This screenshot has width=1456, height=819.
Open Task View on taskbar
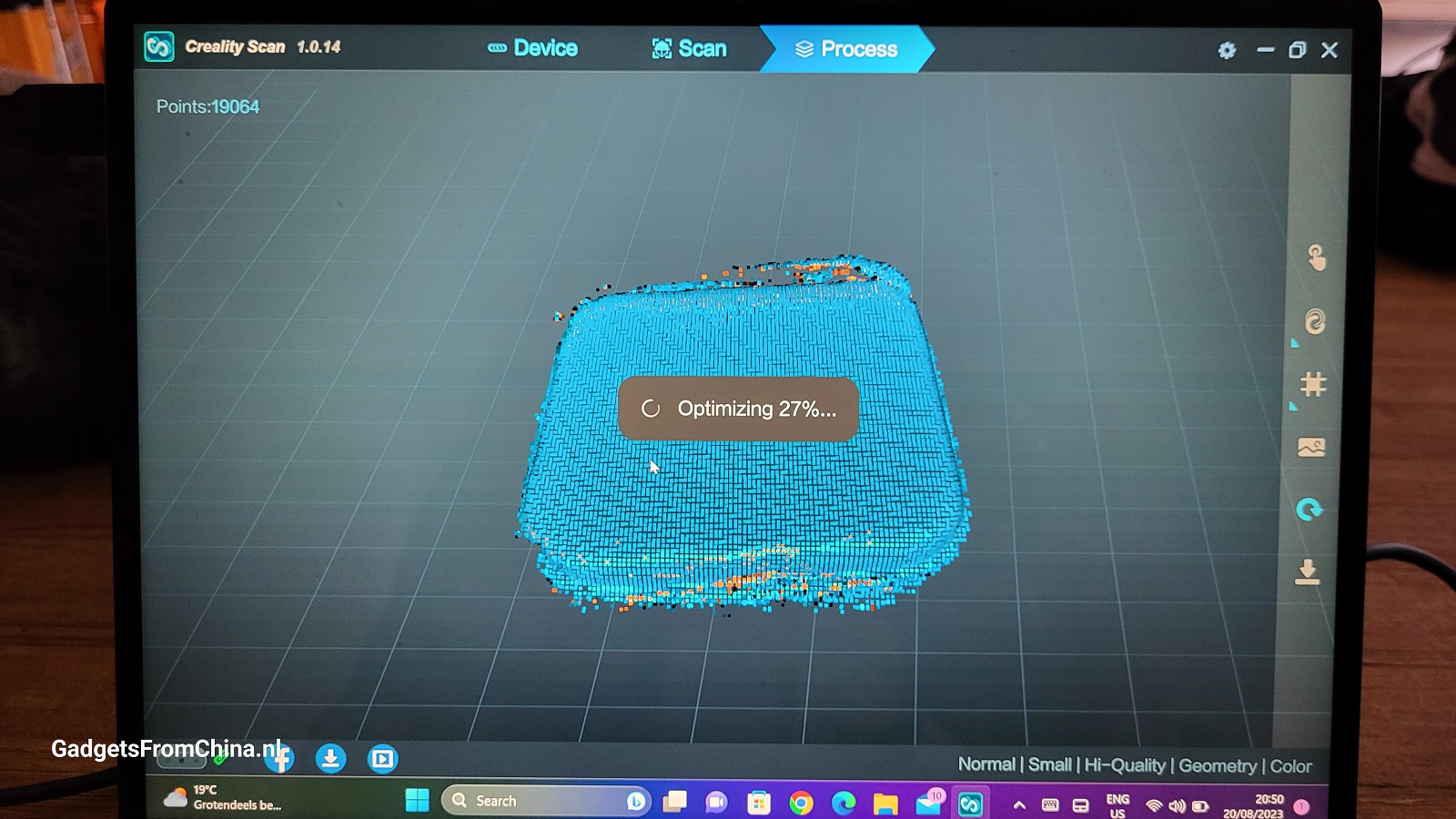click(674, 802)
